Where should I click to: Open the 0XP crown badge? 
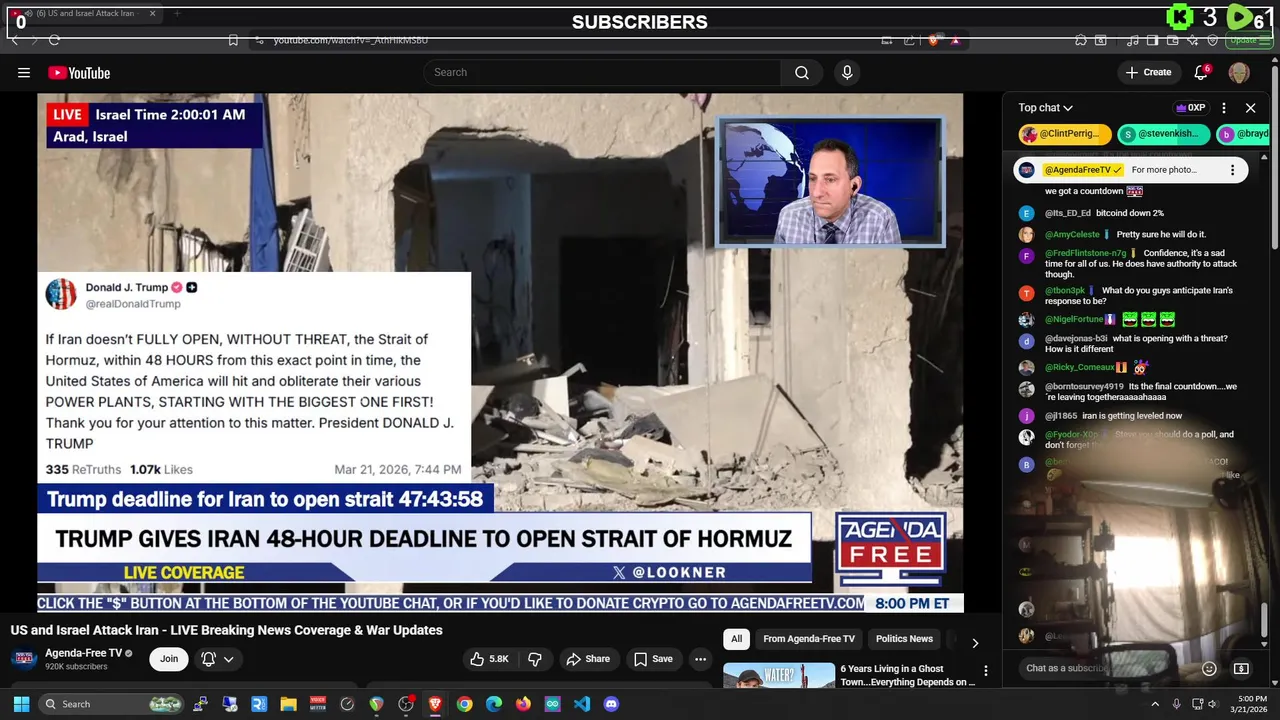[x=1190, y=108]
